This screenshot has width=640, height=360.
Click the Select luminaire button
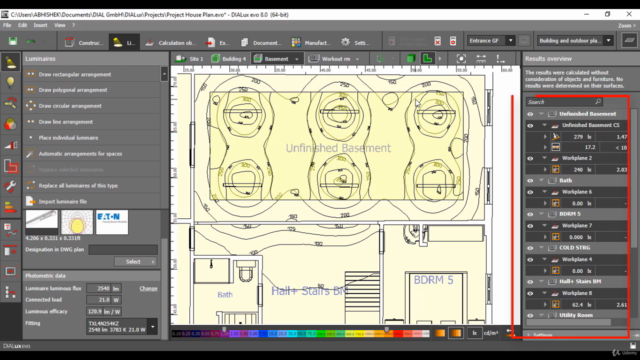click(136, 262)
